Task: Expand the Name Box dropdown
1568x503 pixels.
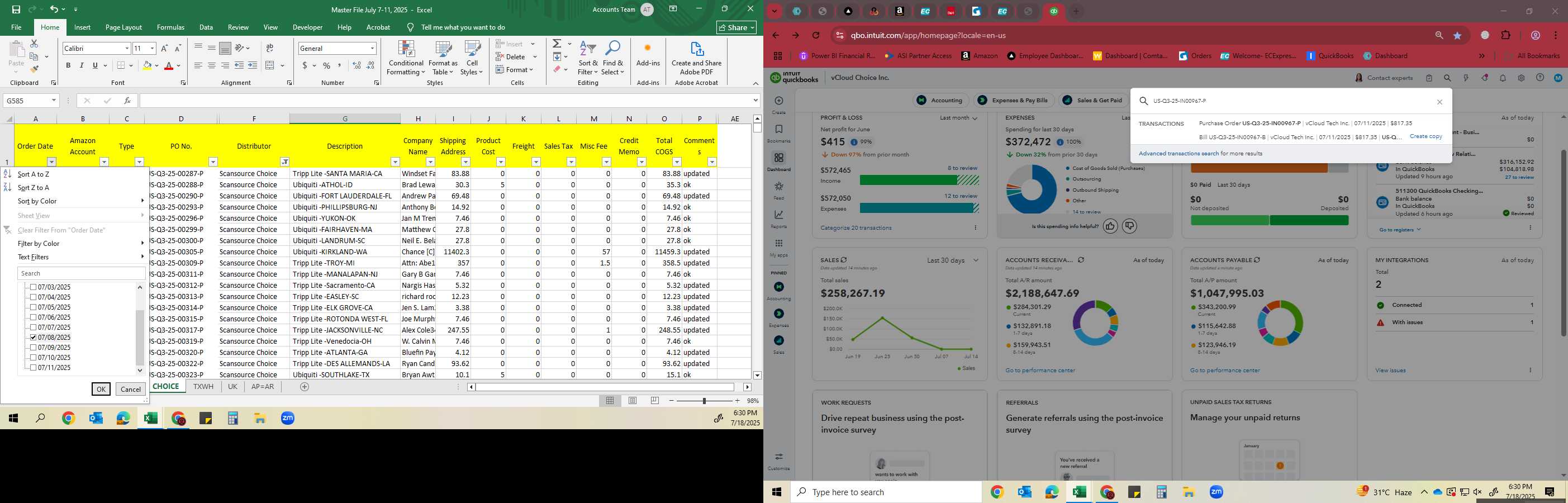Action: click(x=54, y=101)
